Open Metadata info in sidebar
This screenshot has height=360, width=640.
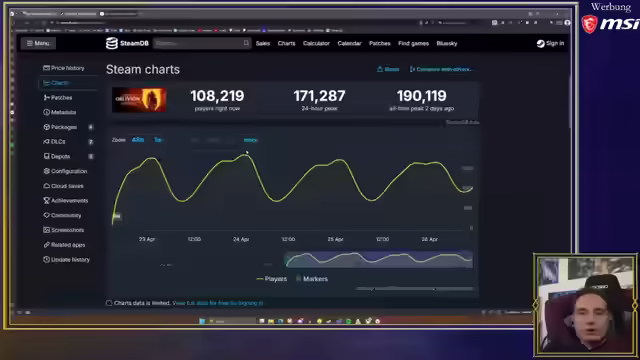click(x=60, y=112)
